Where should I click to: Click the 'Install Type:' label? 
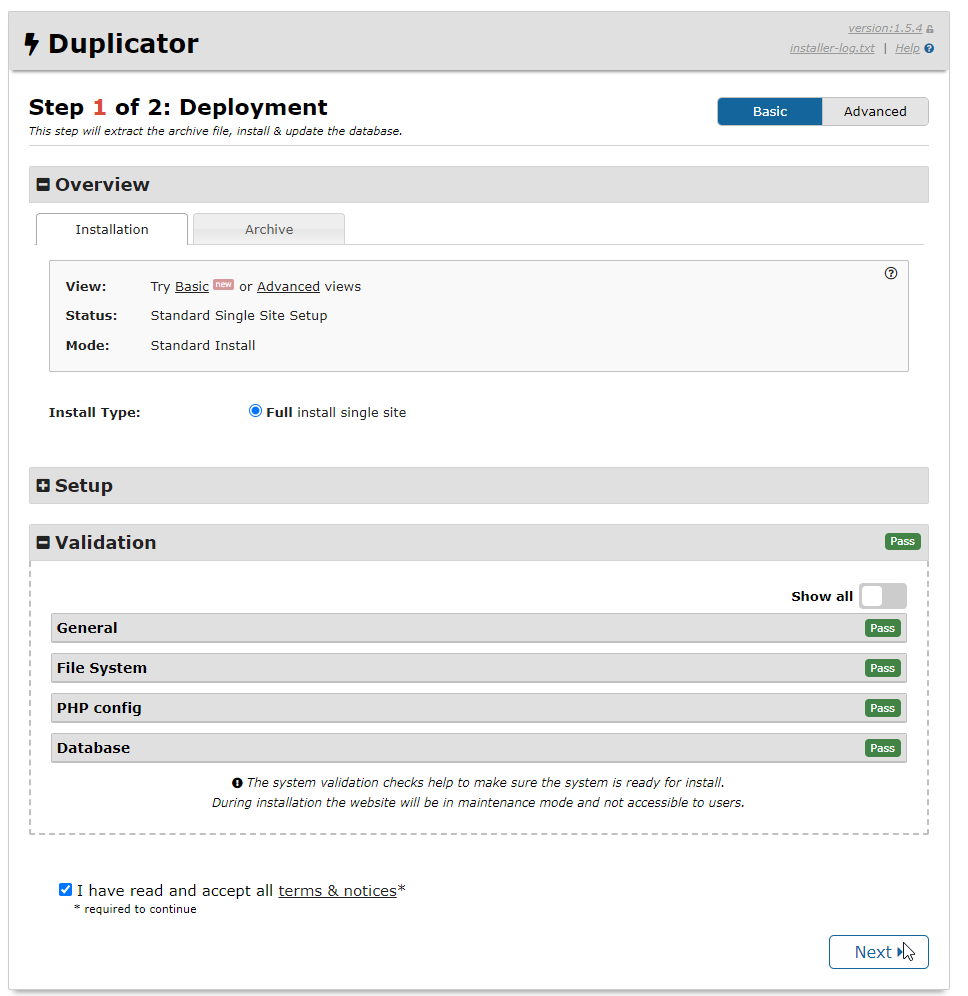[x=95, y=413]
